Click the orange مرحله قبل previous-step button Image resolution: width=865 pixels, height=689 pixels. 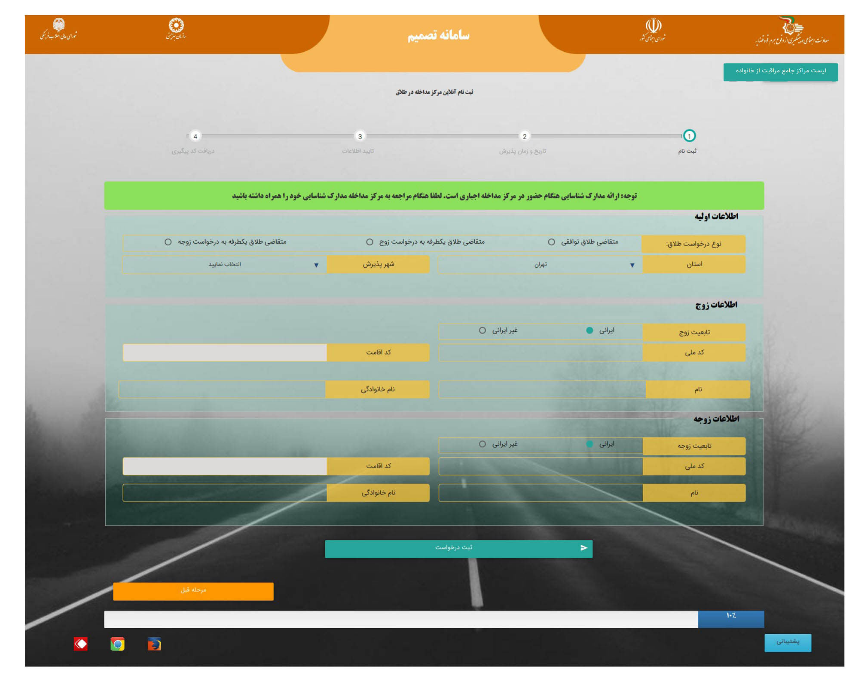pyautogui.click(x=193, y=591)
